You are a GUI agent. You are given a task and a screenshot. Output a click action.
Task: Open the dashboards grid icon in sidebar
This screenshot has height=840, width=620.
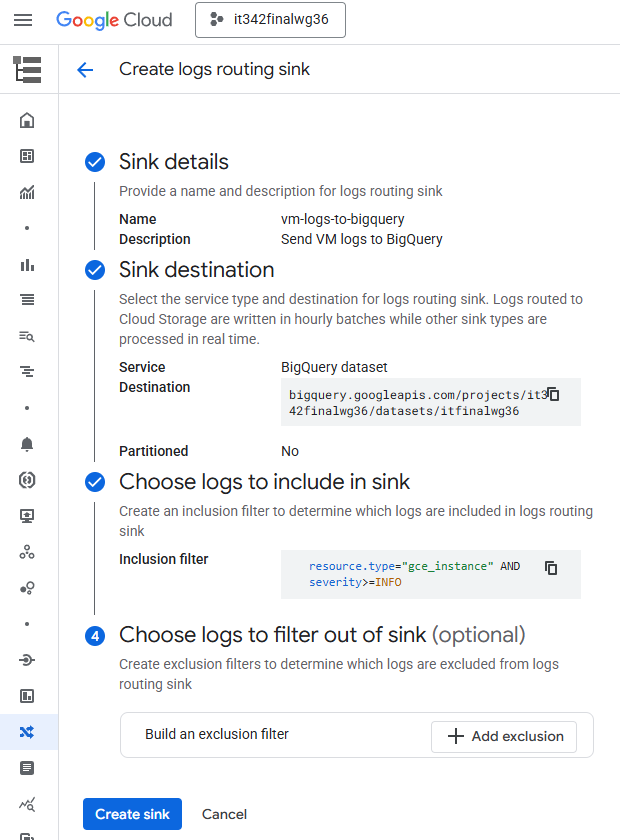tap(27, 156)
